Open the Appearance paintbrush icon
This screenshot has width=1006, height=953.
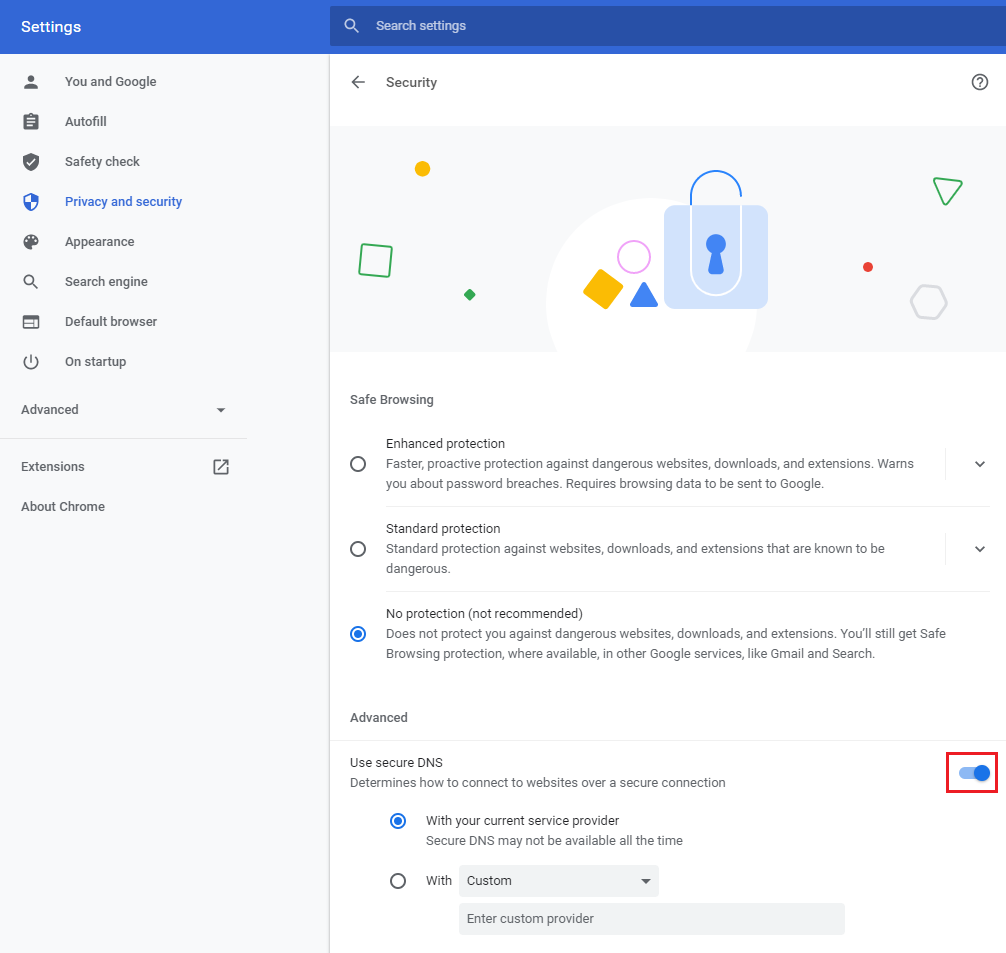click(31, 241)
